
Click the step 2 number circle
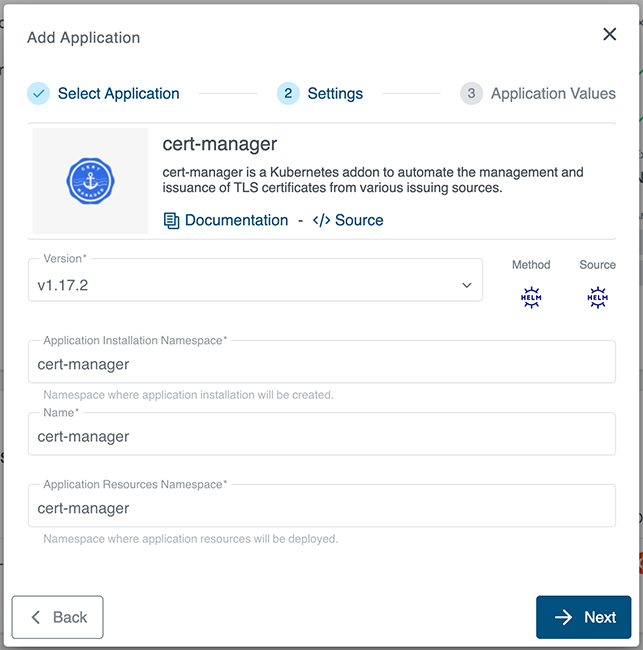(x=288, y=94)
